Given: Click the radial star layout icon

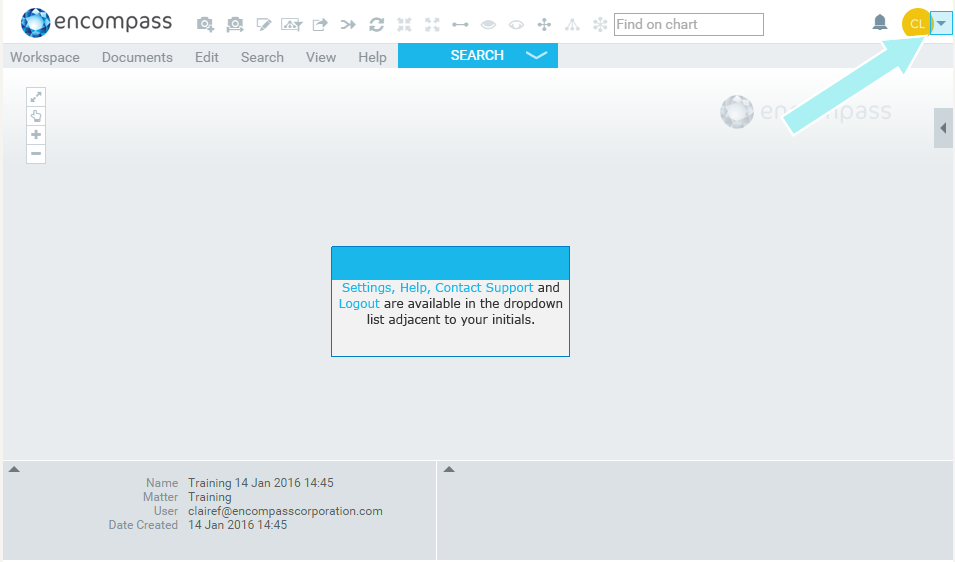Looking at the screenshot, I should click(600, 24).
